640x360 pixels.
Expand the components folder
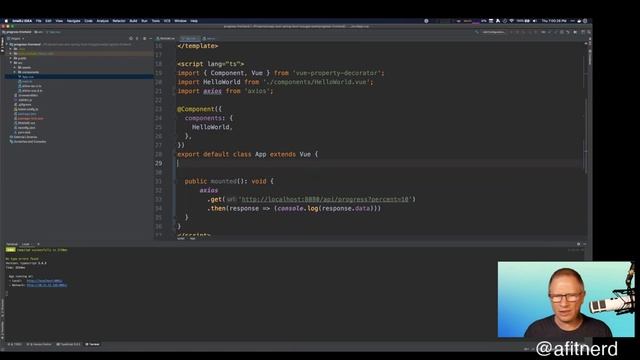pyautogui.click(x=15, y=72)
